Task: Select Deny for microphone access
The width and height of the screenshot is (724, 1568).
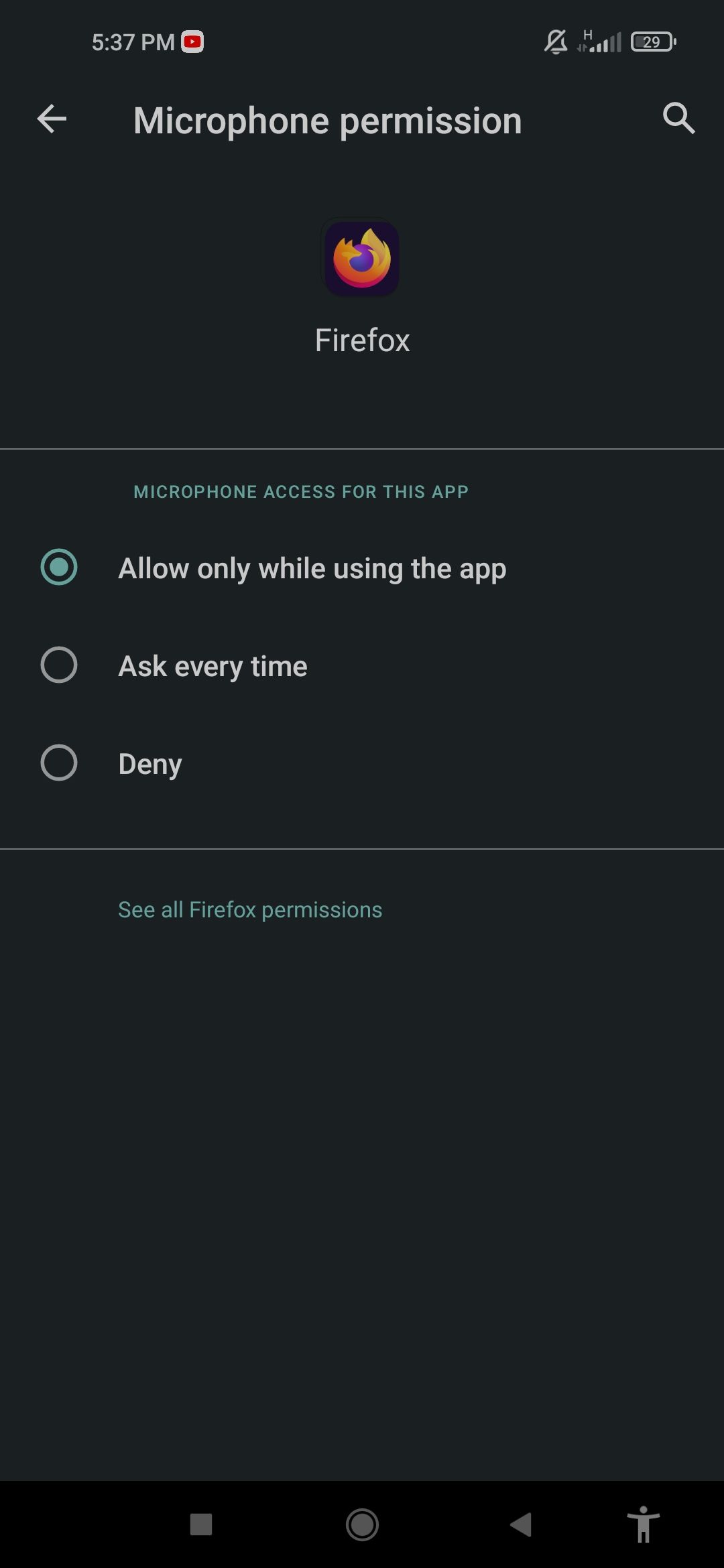Action: pos(149,763)
